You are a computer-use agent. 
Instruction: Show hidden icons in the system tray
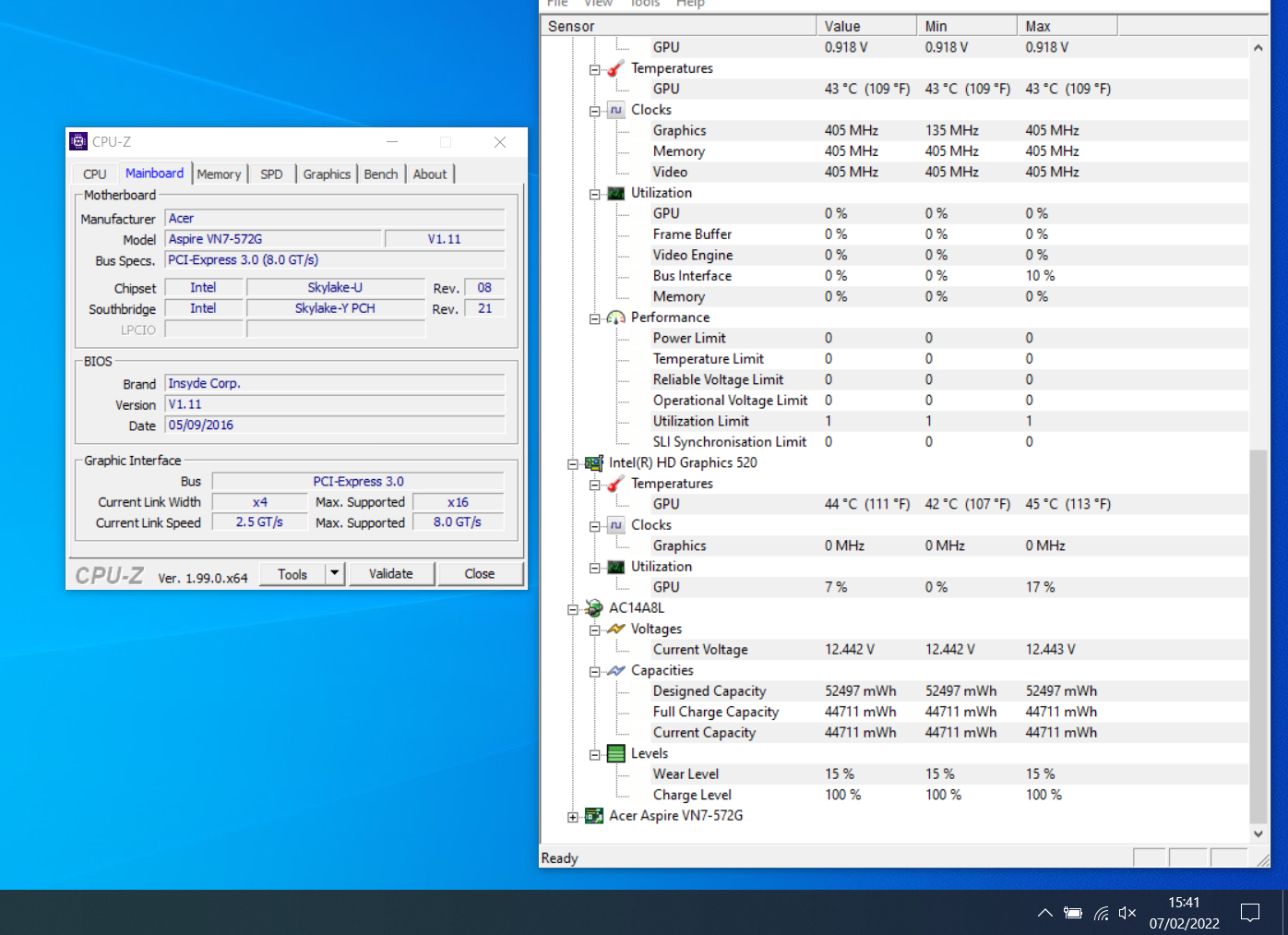[1045, 913]
